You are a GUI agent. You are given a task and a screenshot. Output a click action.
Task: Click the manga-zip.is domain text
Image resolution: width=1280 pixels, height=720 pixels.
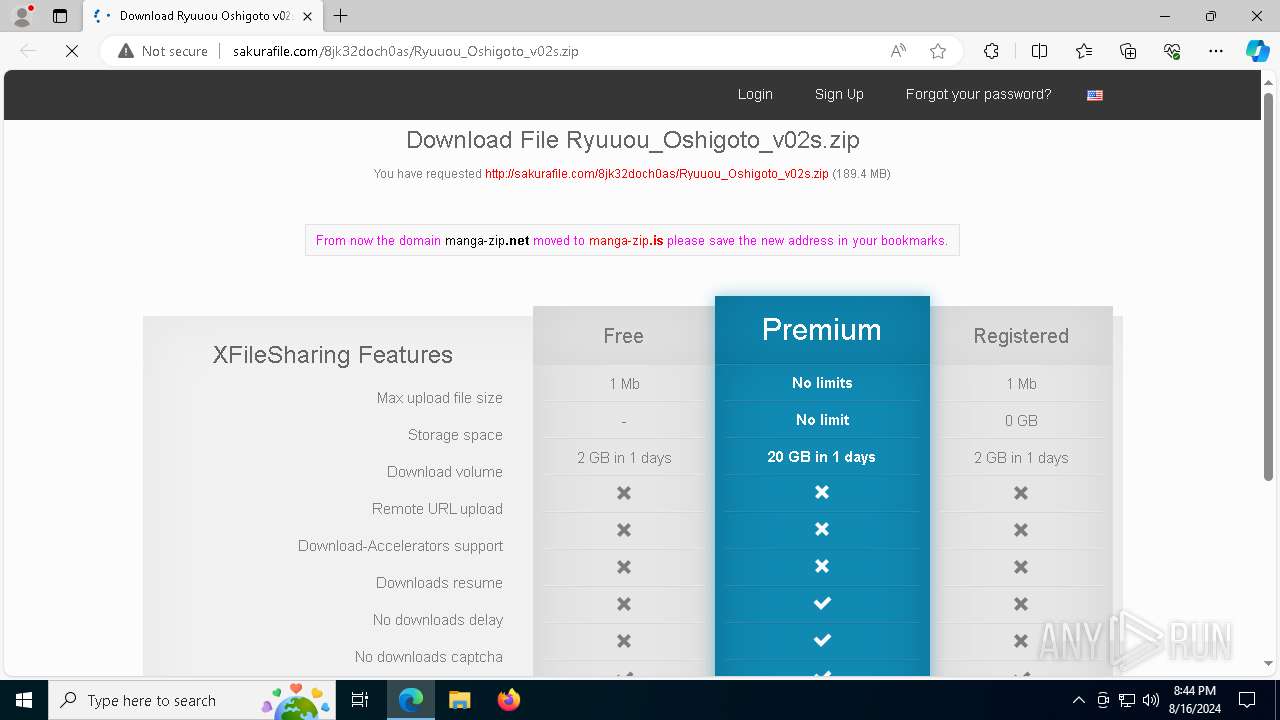(626, 241)
